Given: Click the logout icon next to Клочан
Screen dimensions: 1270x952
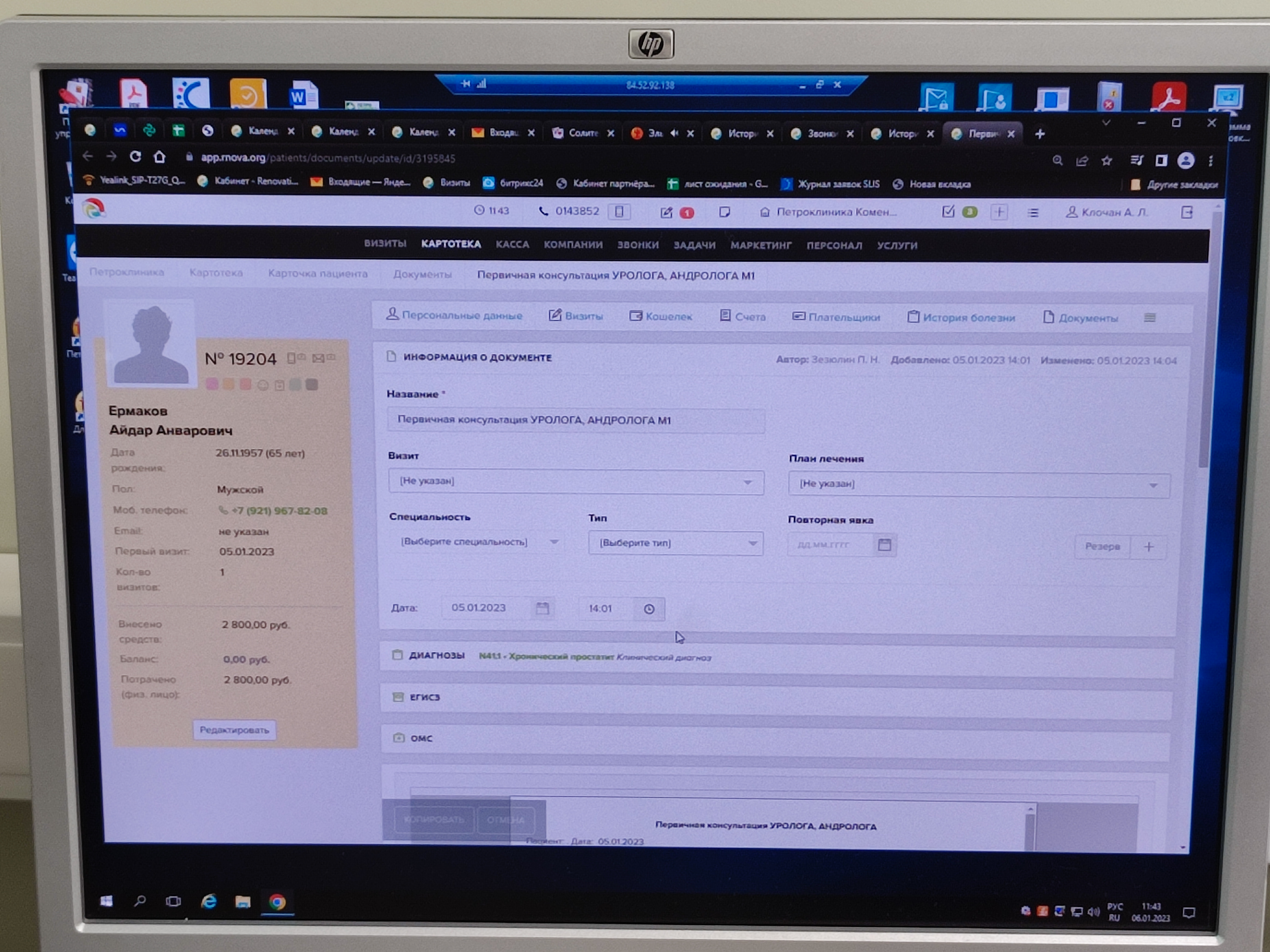Looking at the screenshot, I should pyautogui.click(x=1187, y=212).
